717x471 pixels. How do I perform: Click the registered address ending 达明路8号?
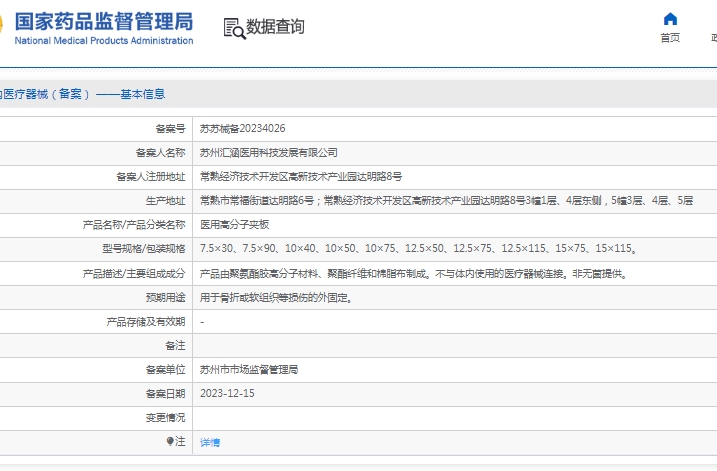[301, 177]
